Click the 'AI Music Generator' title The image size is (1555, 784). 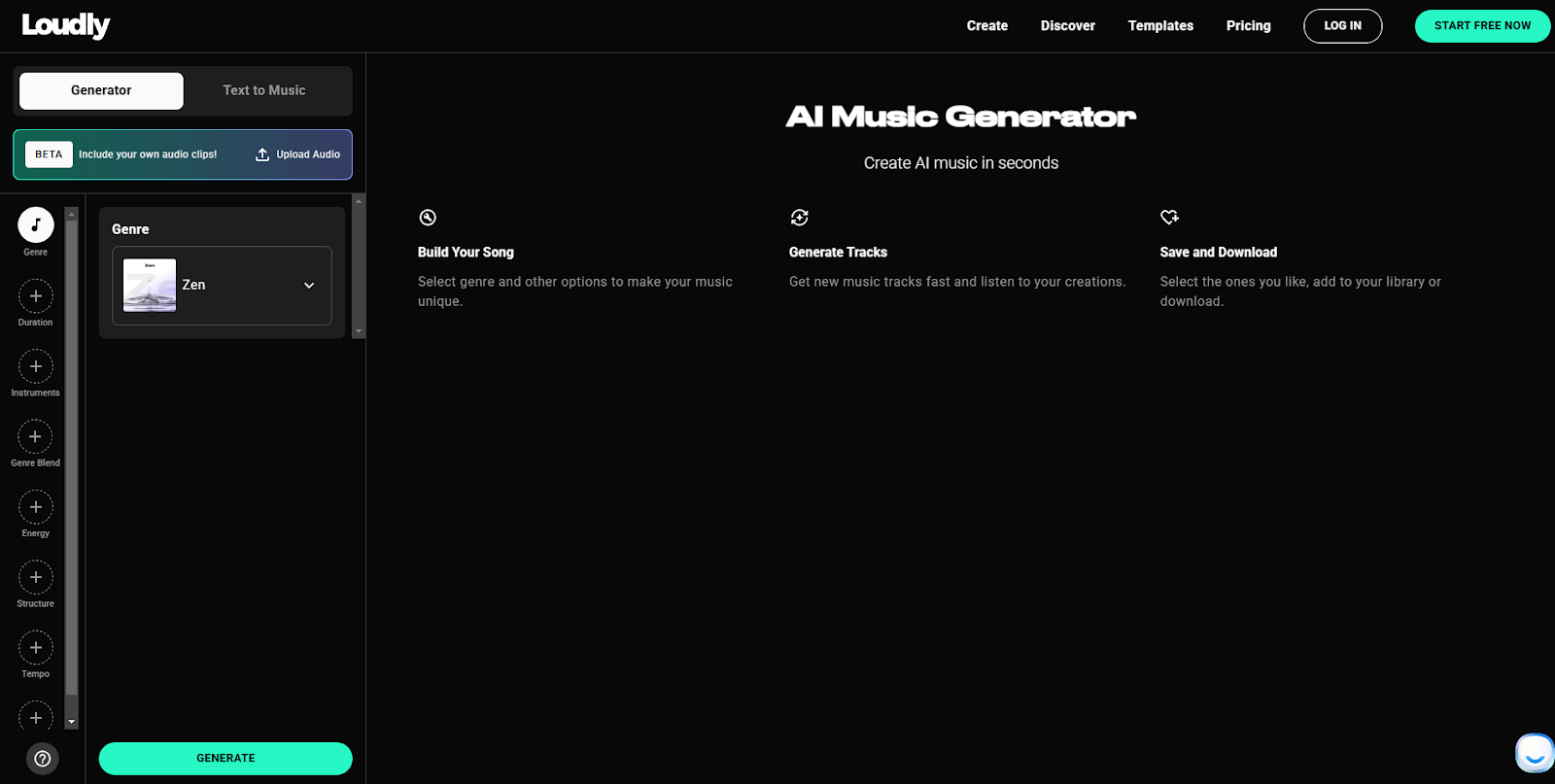tap(961, 117)
